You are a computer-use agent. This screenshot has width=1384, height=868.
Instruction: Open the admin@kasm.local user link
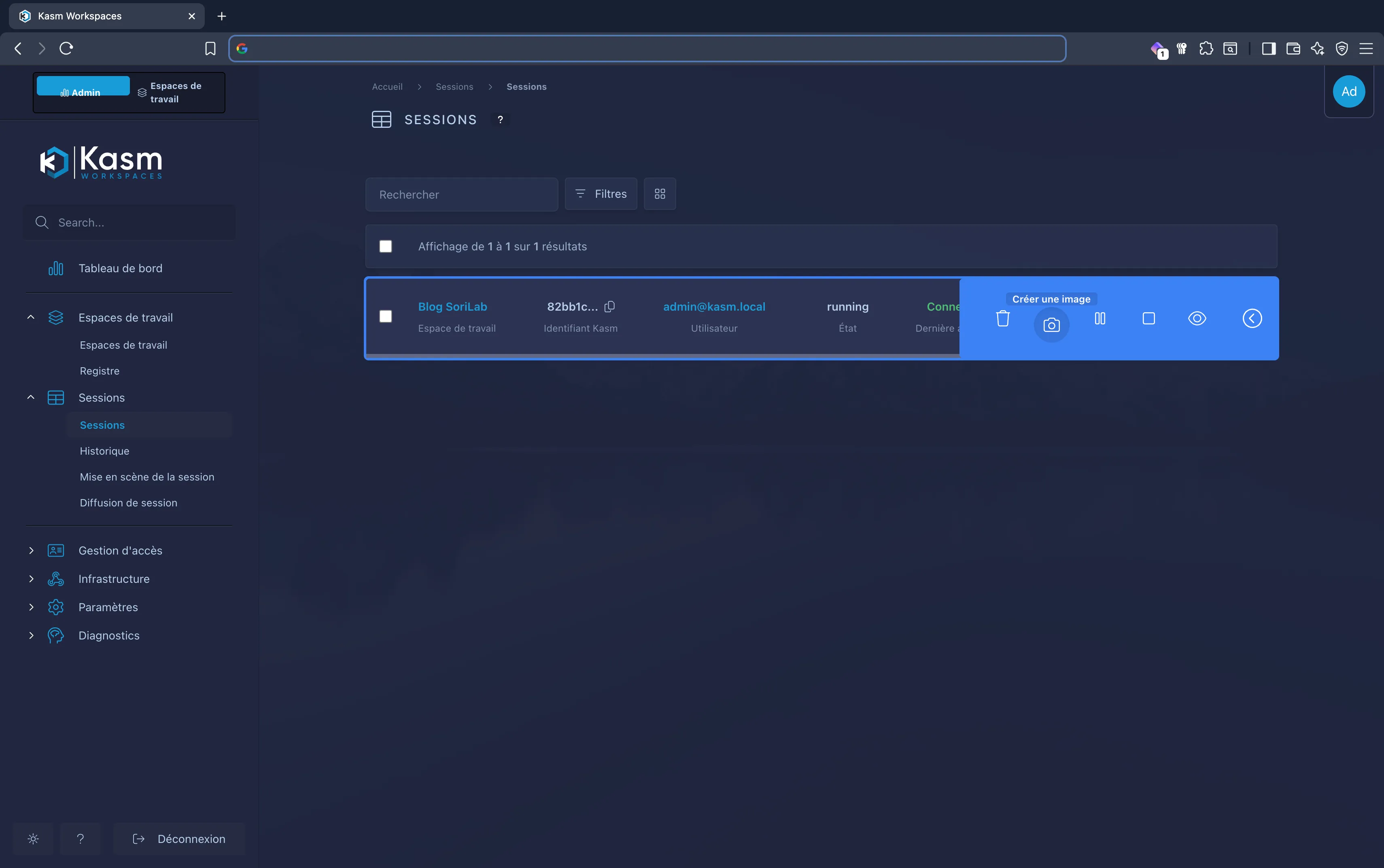point(714,307)
